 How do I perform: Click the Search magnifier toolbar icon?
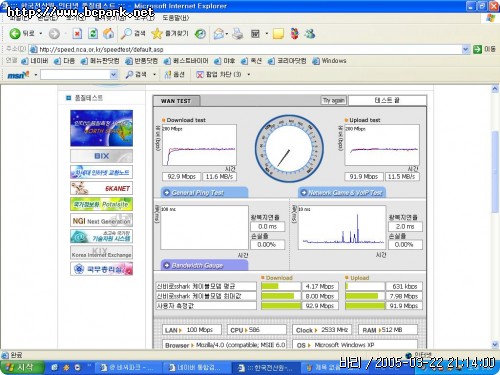tap(126, 33)
